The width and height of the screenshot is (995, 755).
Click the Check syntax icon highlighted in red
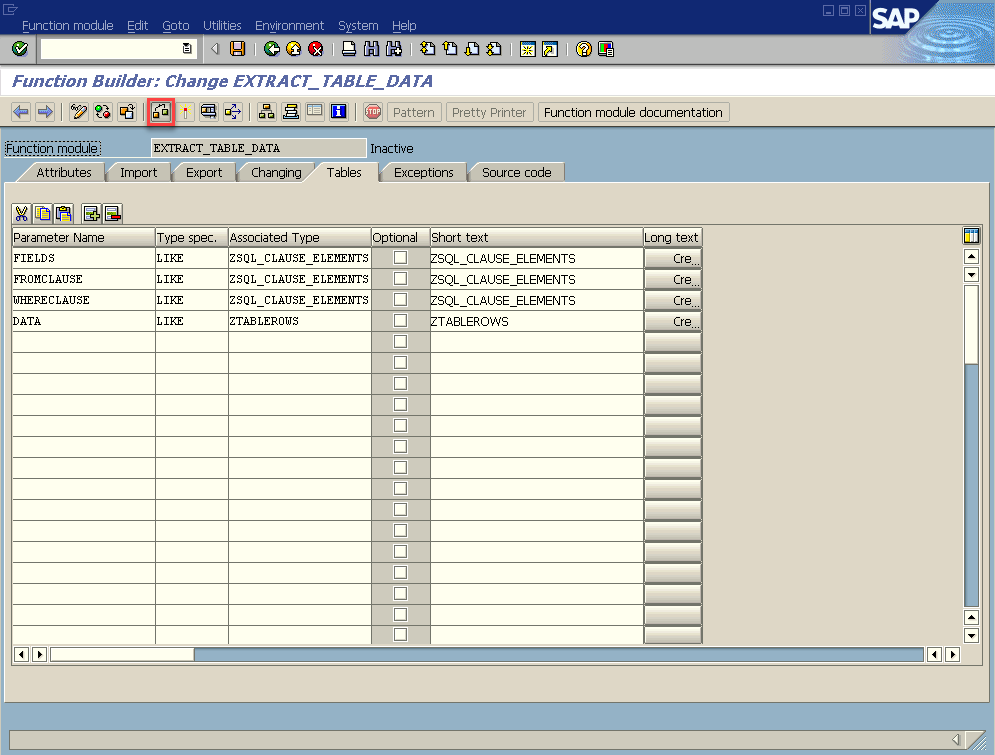tap(161, 112)
